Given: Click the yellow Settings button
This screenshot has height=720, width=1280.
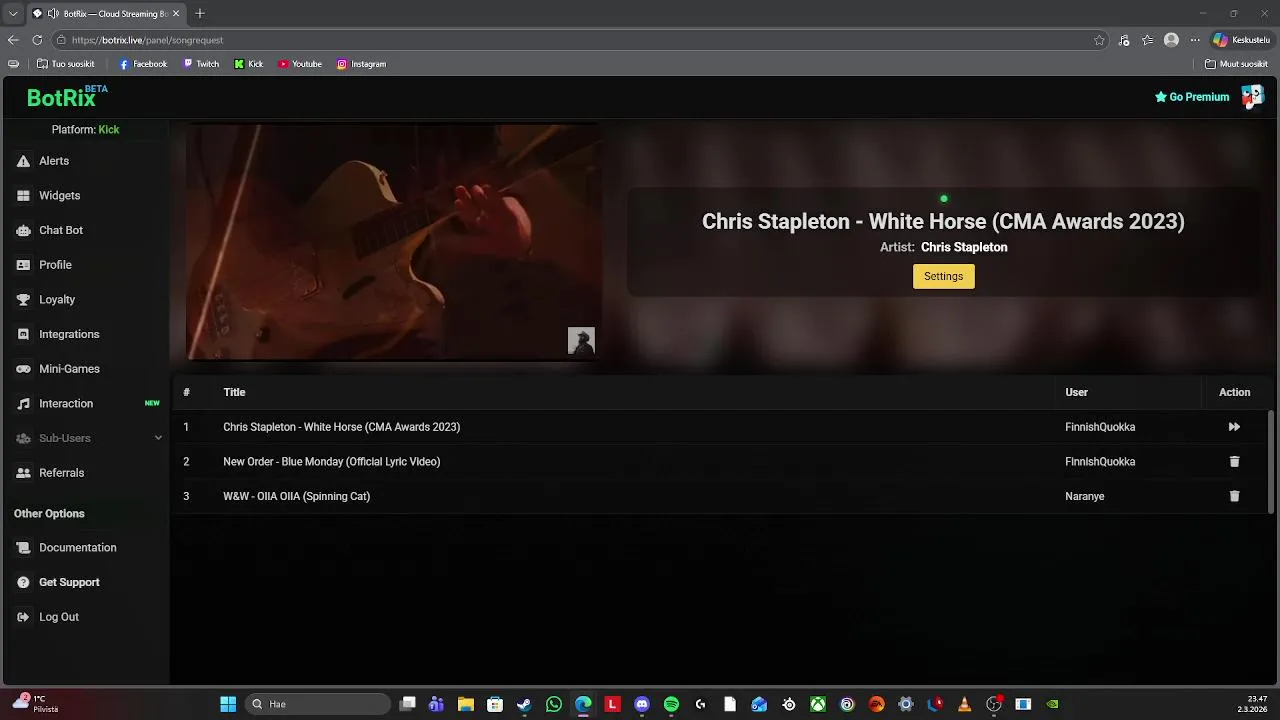Looking at the screenshot, I should coord(943,276).
